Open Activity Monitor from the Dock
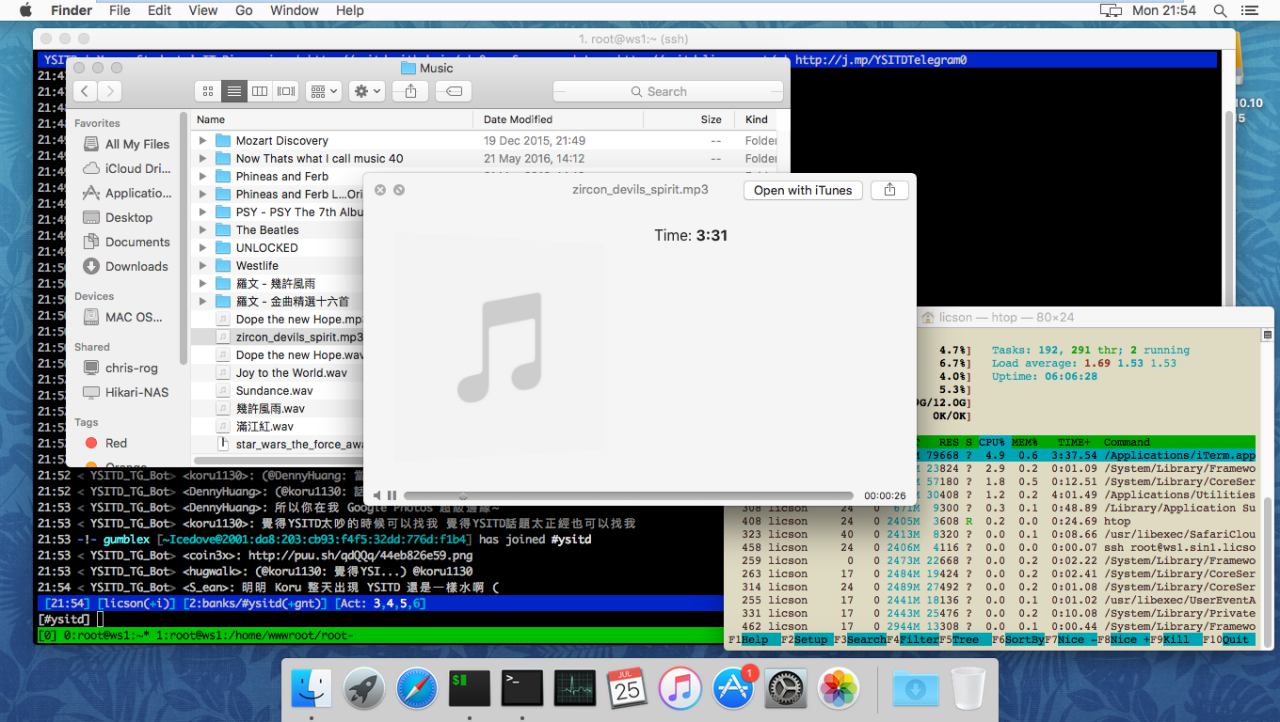Image resolution: width=1280 pixels, height=722 pixels. click(574, 688)
